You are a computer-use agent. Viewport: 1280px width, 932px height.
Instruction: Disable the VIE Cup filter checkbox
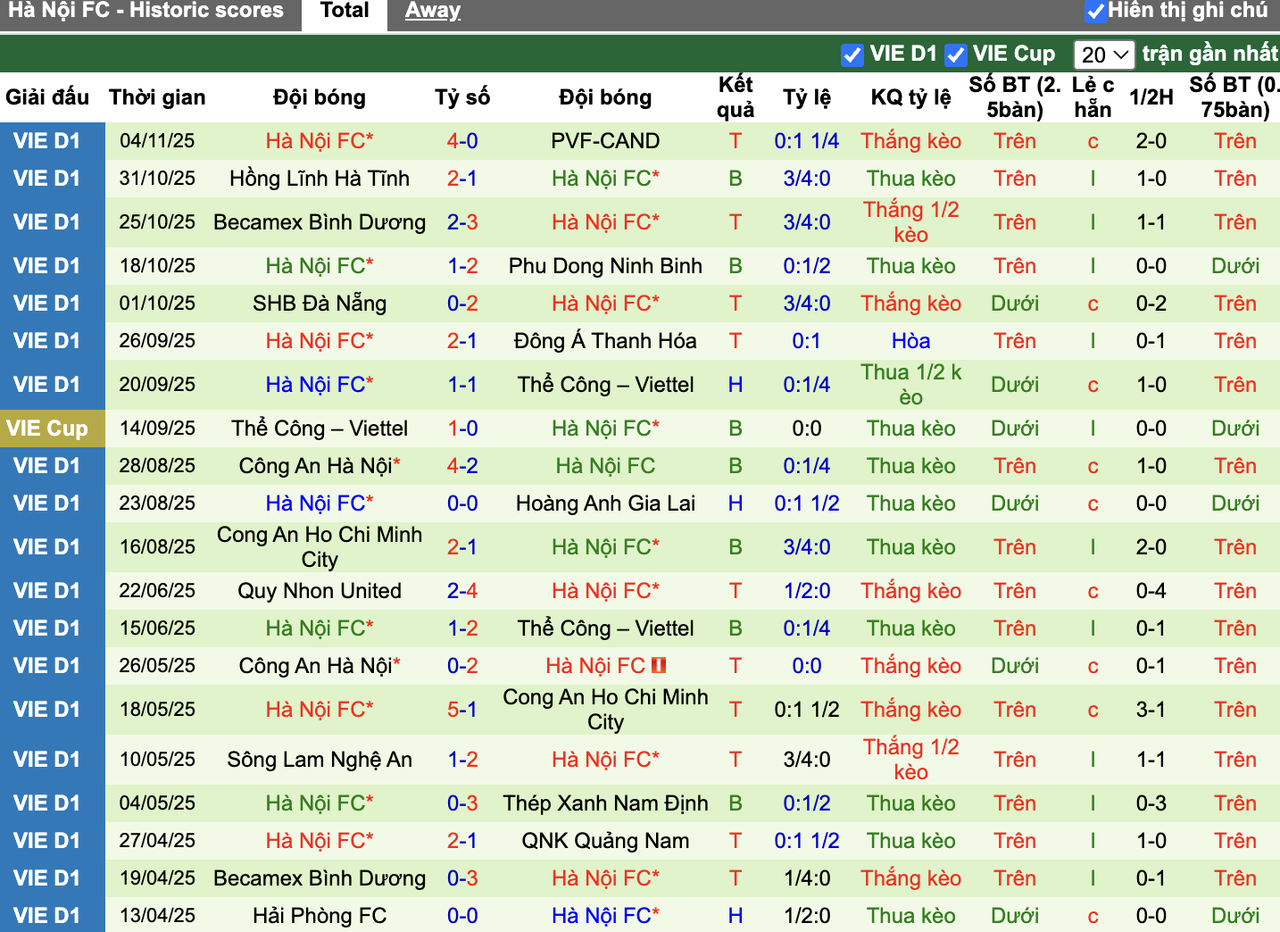955,53
